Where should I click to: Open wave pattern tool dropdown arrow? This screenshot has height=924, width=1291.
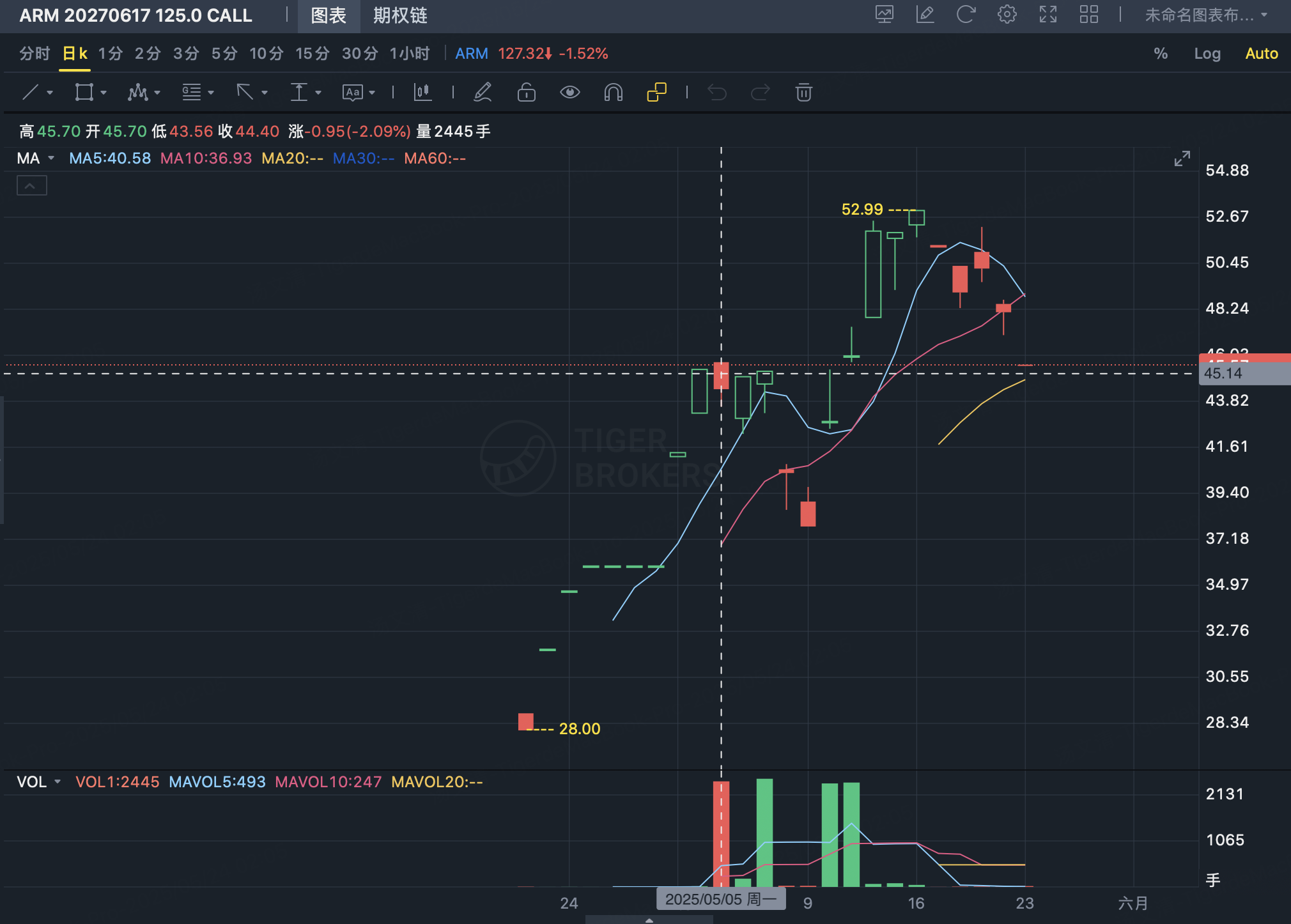click(x=157, y=93)
